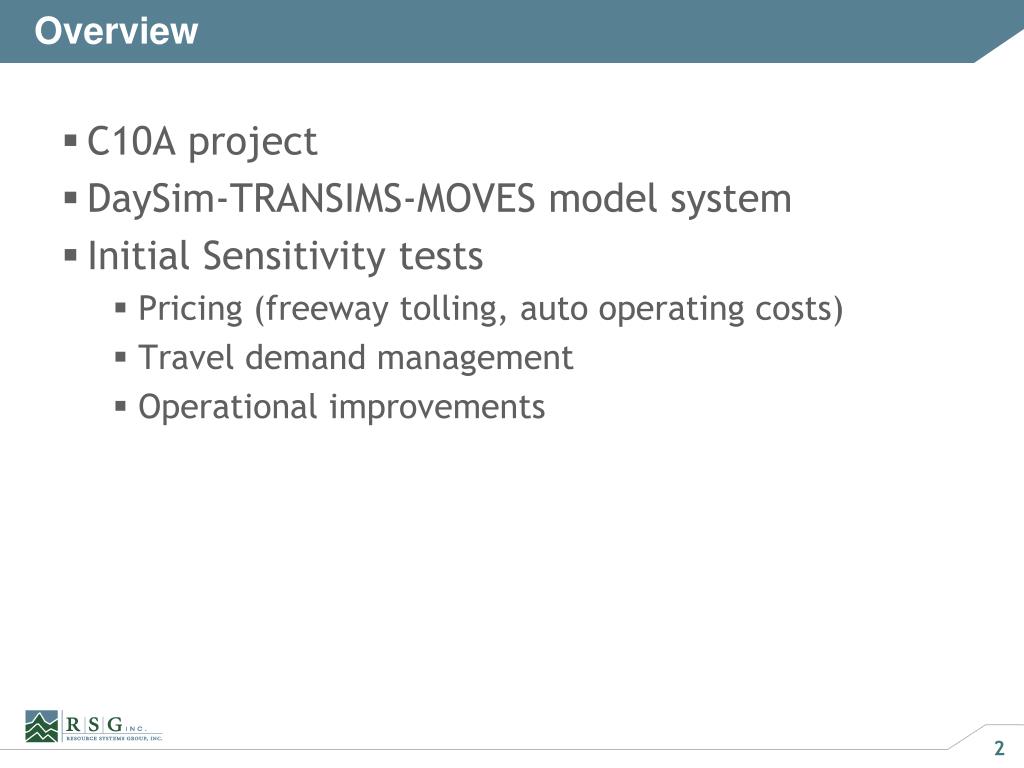Click bullet marker before DaySim-TRANSIMS-MOVES
1024x768 pixels.
click(x=71, y=197)
